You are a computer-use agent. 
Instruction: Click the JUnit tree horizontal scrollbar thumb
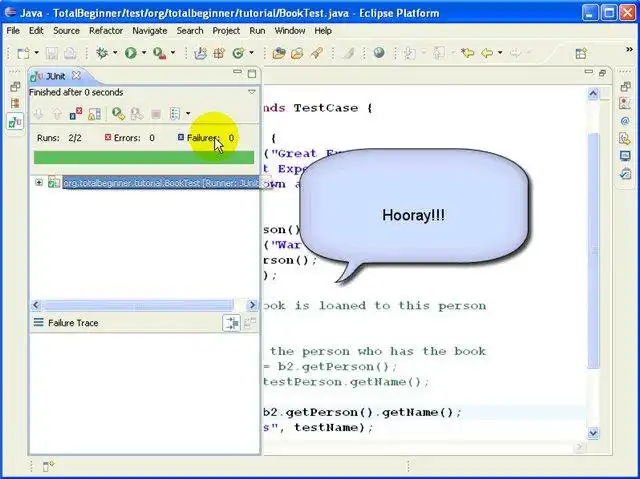tap(138, 305)
